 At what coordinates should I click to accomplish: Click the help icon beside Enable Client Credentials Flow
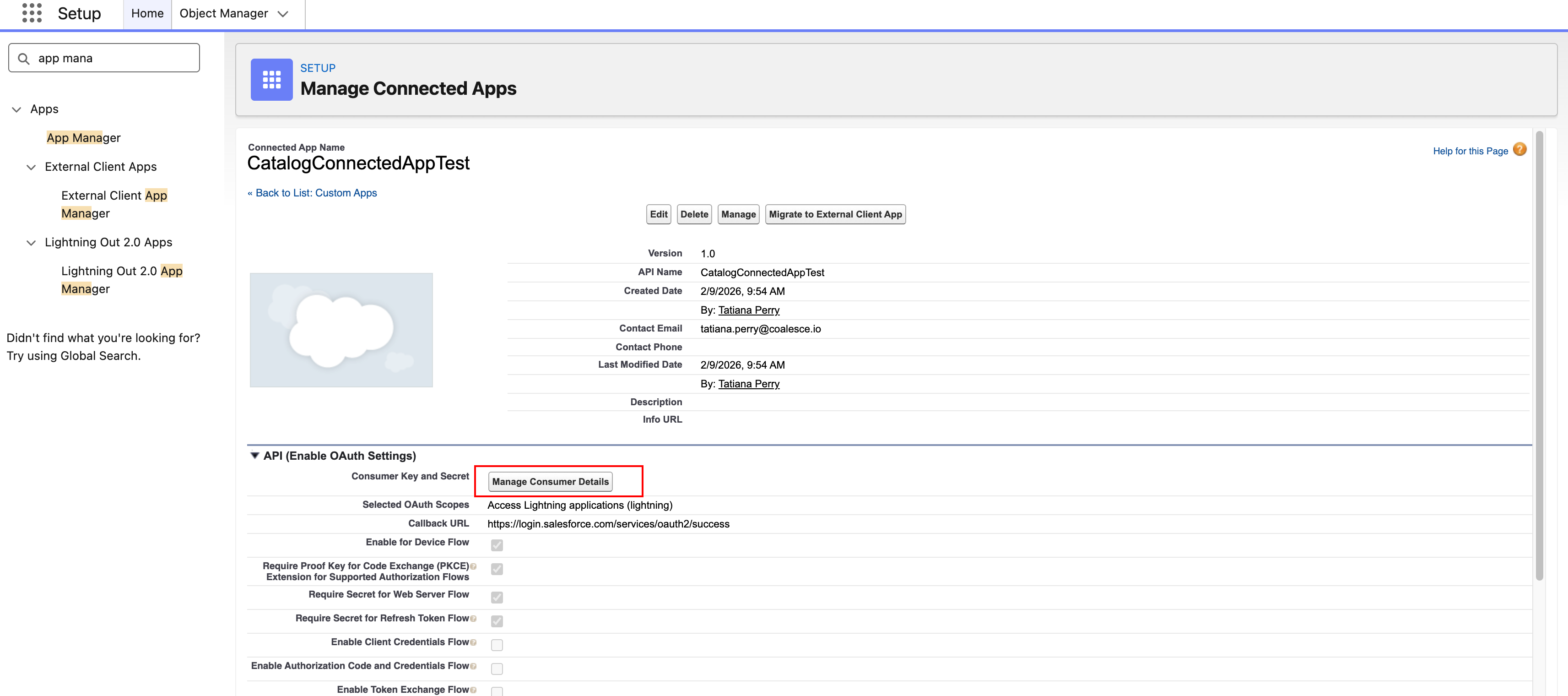pos(474,642)
